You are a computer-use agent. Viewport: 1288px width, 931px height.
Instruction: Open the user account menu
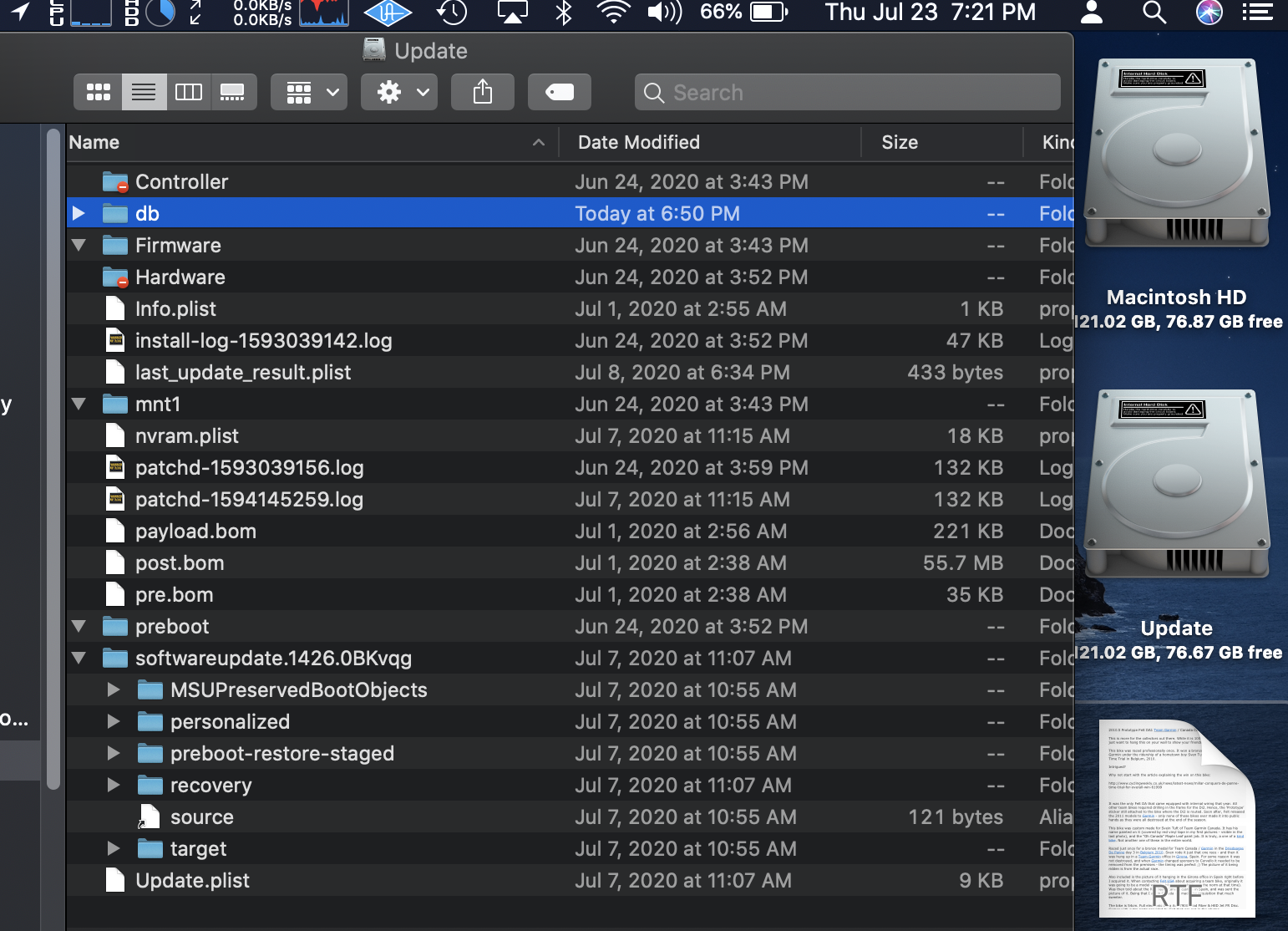pos(1092,12)
